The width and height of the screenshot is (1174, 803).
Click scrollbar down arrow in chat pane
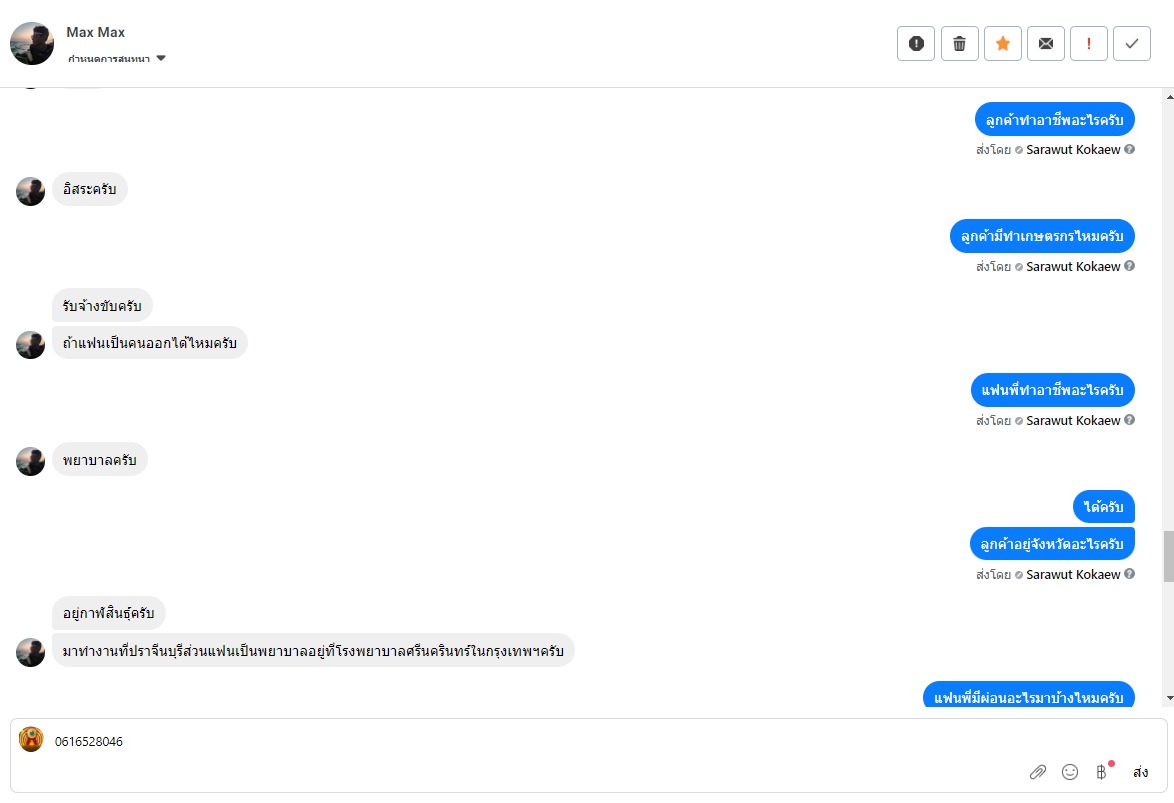[1169, 698]
